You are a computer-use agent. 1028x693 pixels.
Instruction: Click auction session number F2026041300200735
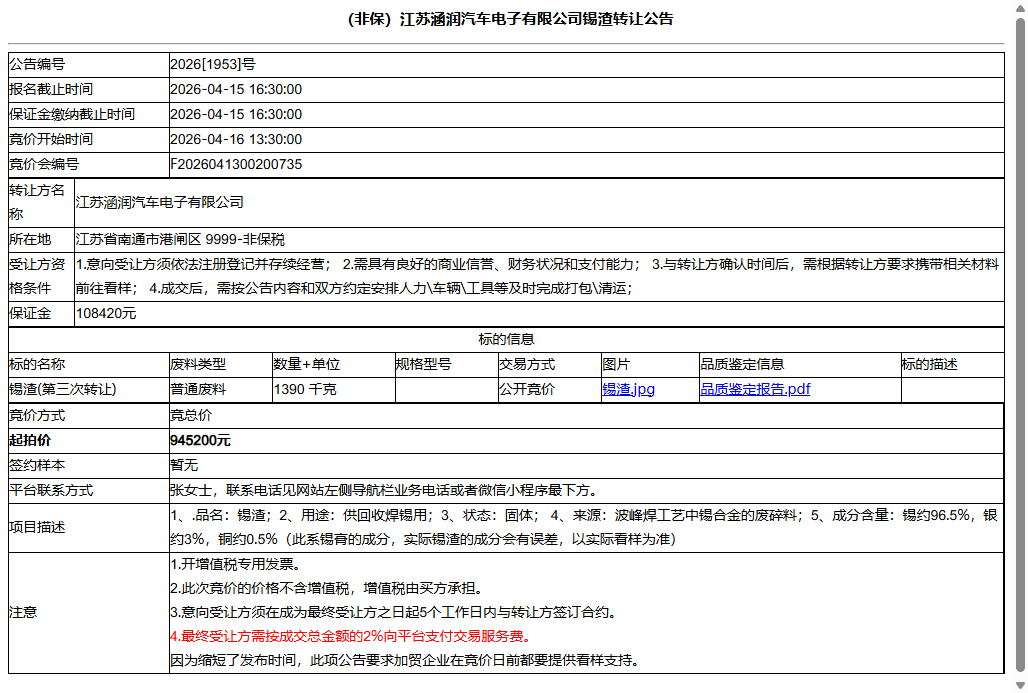236,165
